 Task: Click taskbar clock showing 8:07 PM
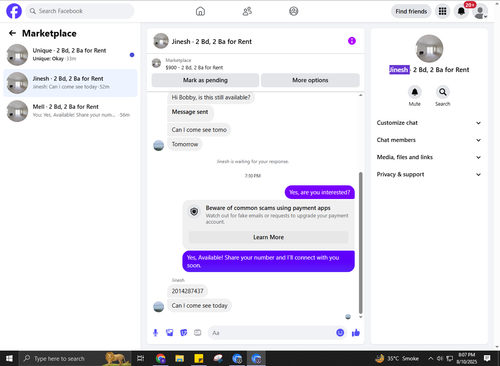467,358
